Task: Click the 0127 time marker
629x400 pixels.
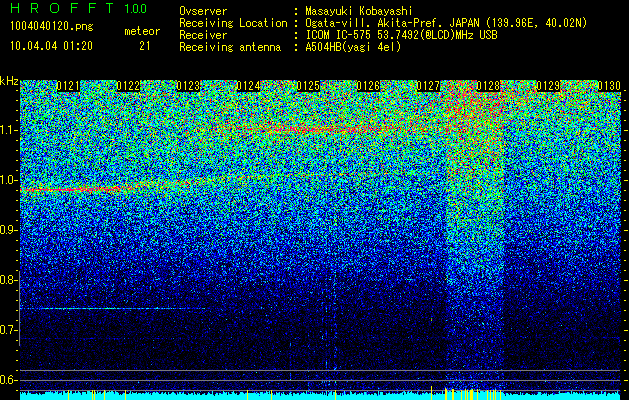Action: pyautogui.click(x=428, y=86)
